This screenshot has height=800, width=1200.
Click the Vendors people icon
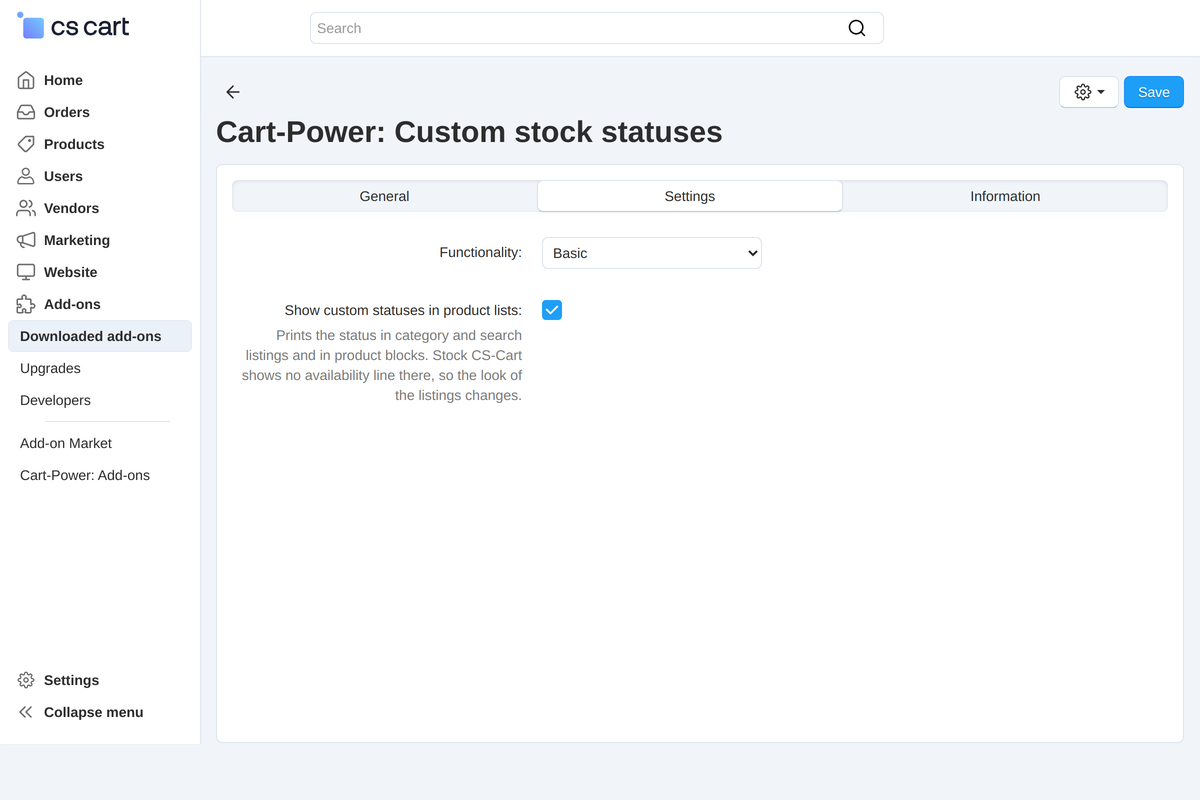[x=26, y=208]
